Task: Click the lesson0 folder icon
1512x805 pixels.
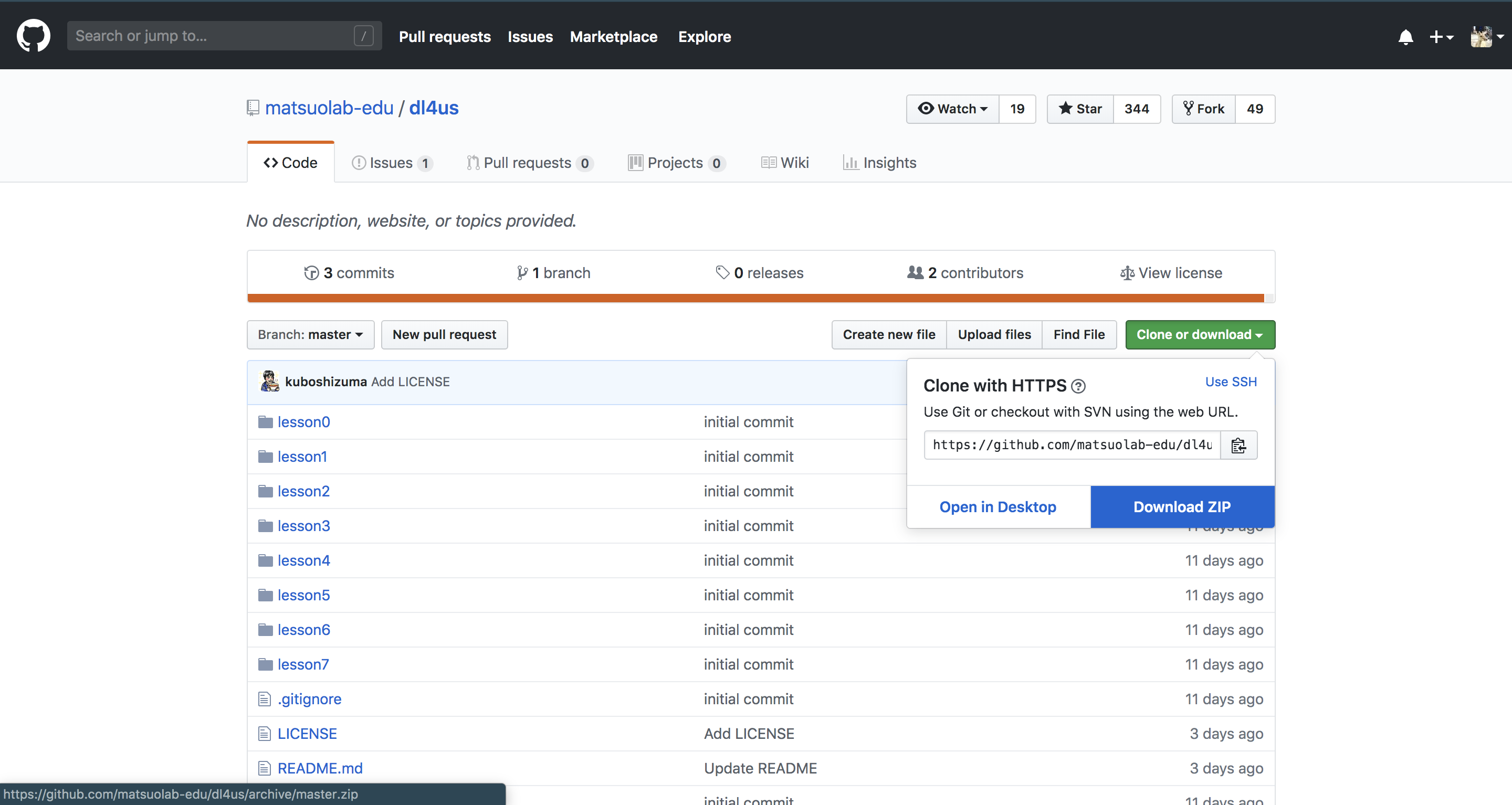Action: pos(265,422)
